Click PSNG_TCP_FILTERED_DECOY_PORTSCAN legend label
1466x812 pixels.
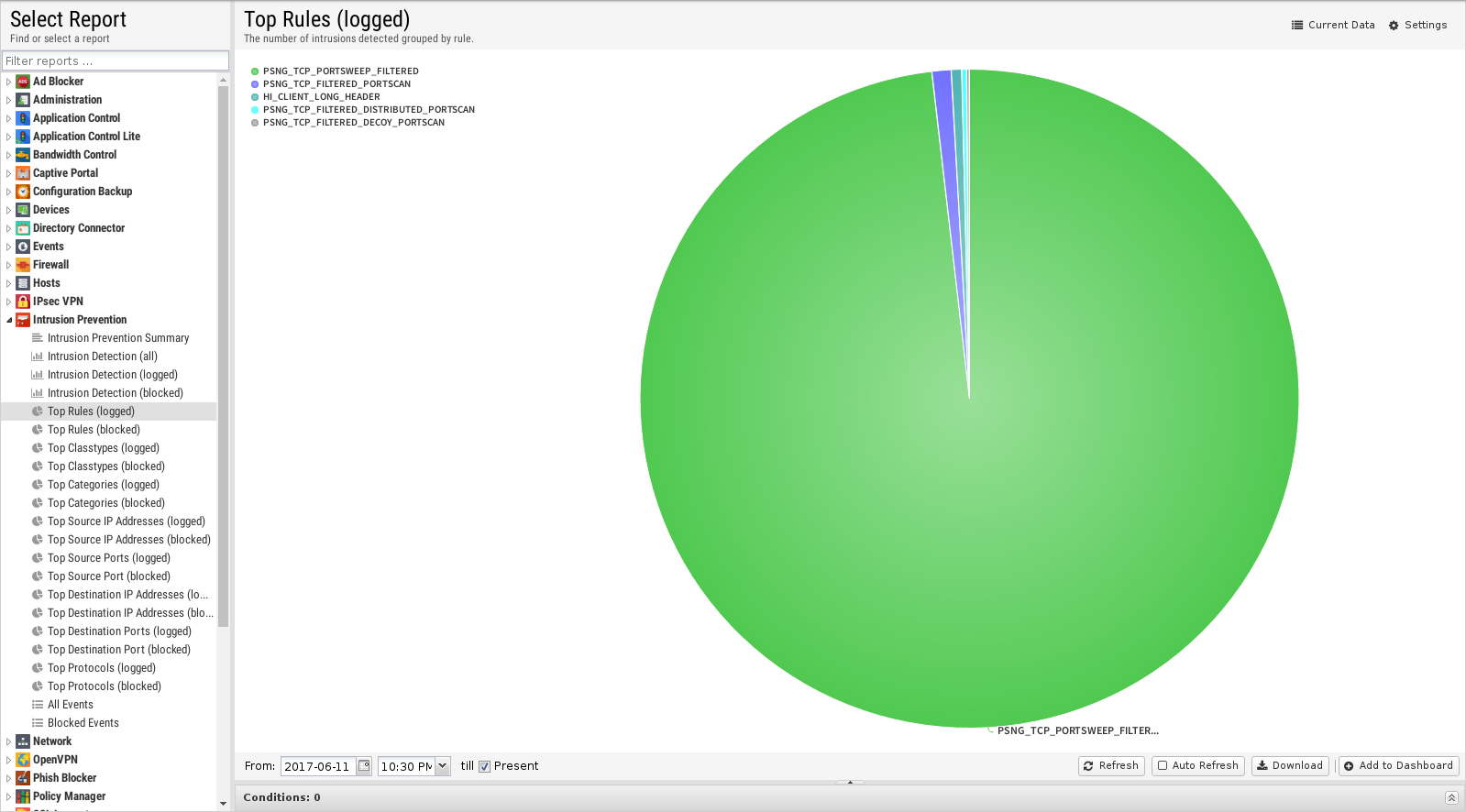coord(354,122)
